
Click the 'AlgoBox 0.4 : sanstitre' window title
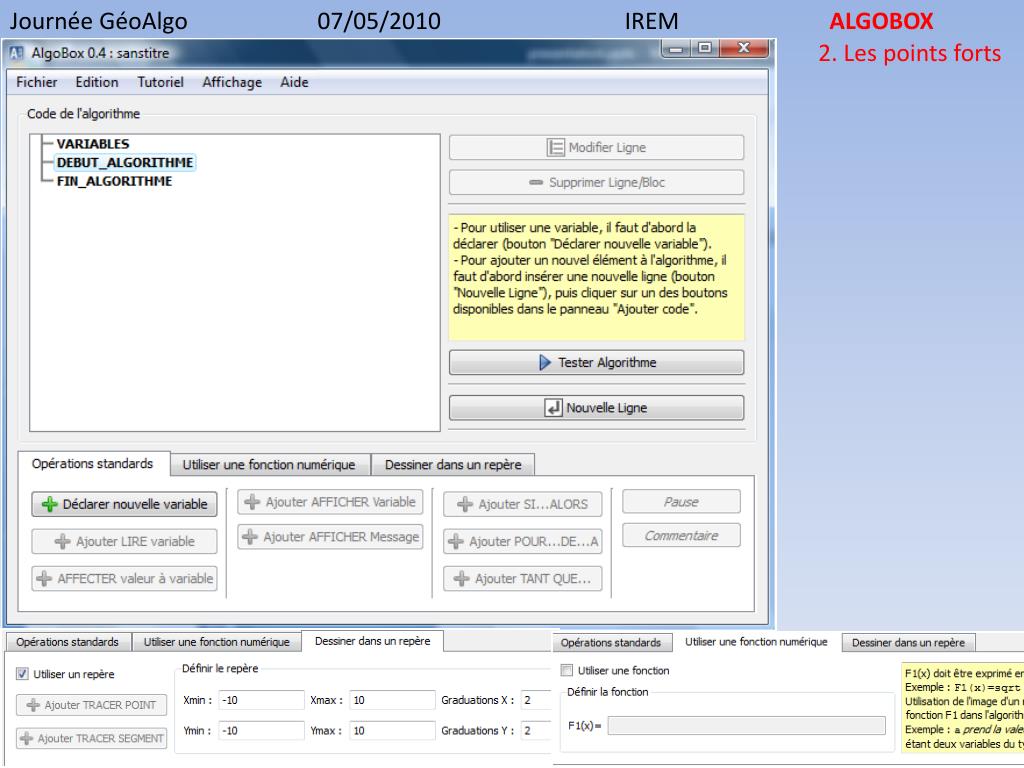pyautogui.click(x=101, y=53)
